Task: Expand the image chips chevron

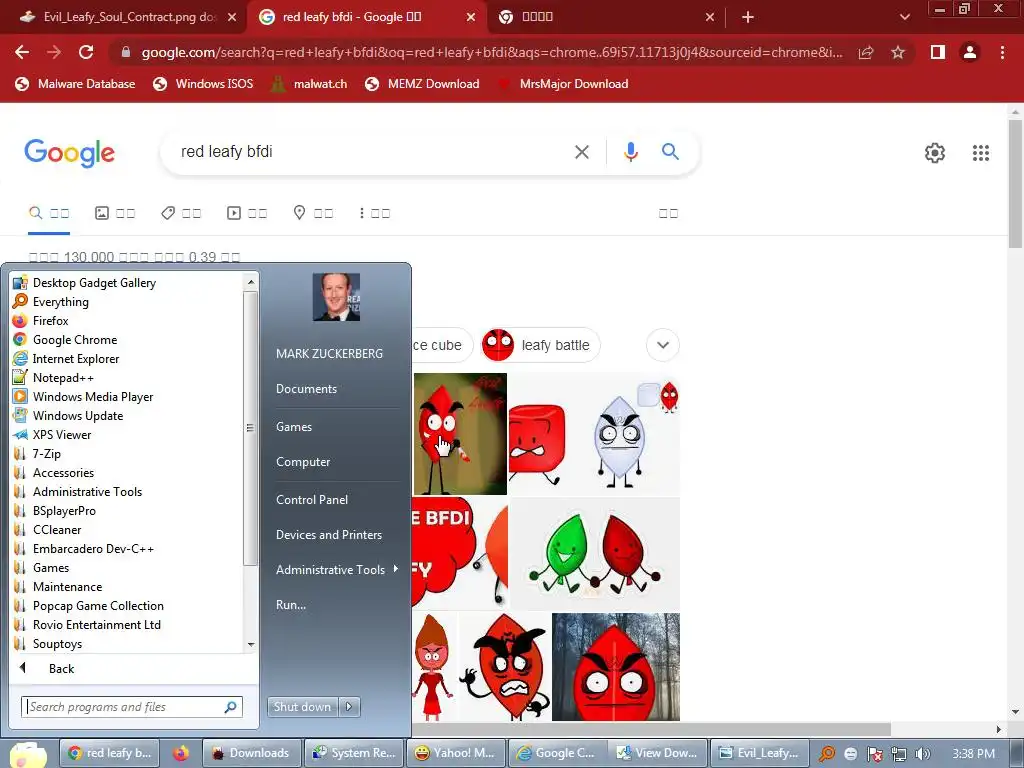Action: [x=663, y=345]
